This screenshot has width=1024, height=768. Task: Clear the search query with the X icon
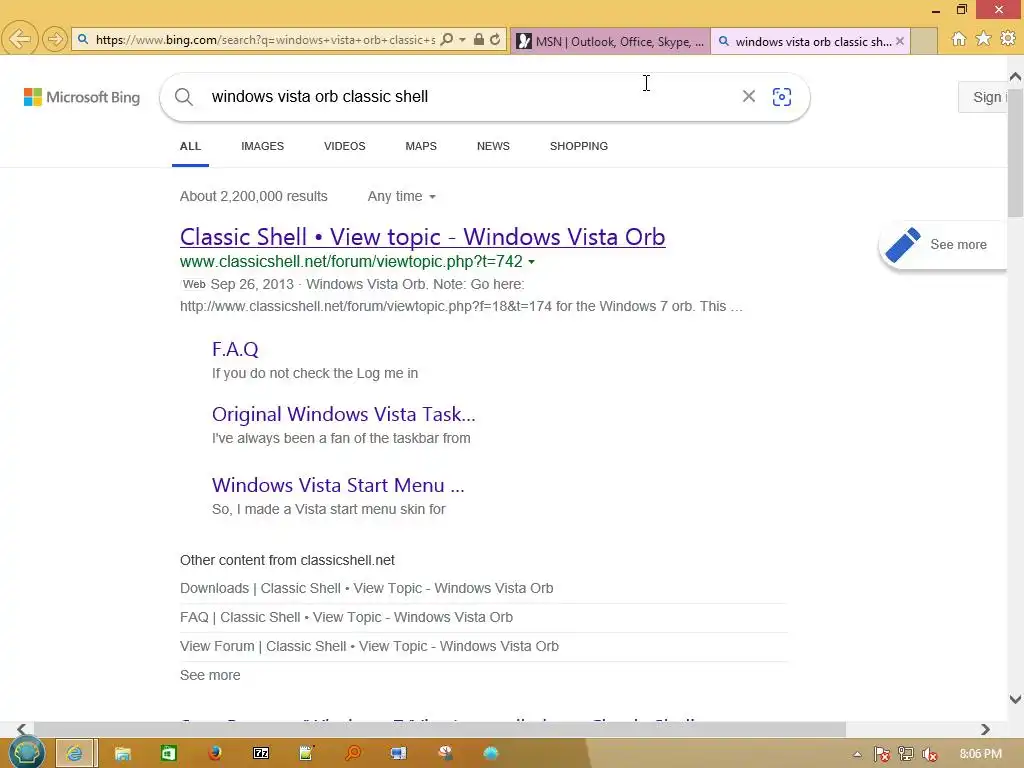click(x=748, y=97)
